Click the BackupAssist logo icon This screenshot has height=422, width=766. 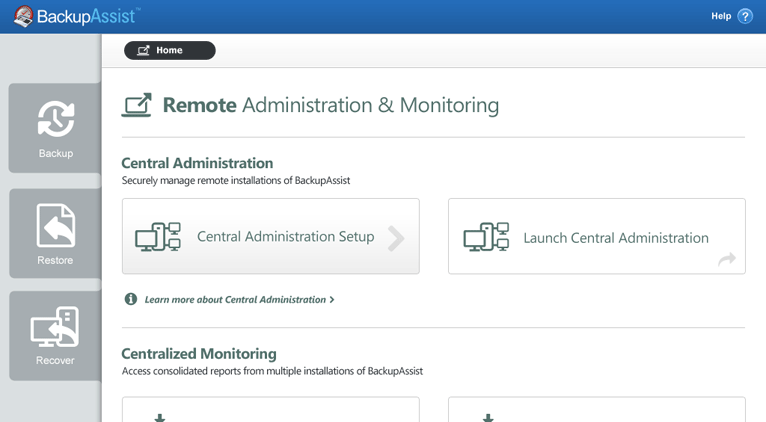click(x=22, y=16)
